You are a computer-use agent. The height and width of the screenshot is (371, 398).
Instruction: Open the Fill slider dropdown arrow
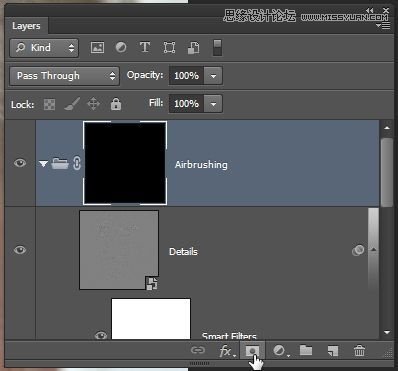tap(213, 104)
